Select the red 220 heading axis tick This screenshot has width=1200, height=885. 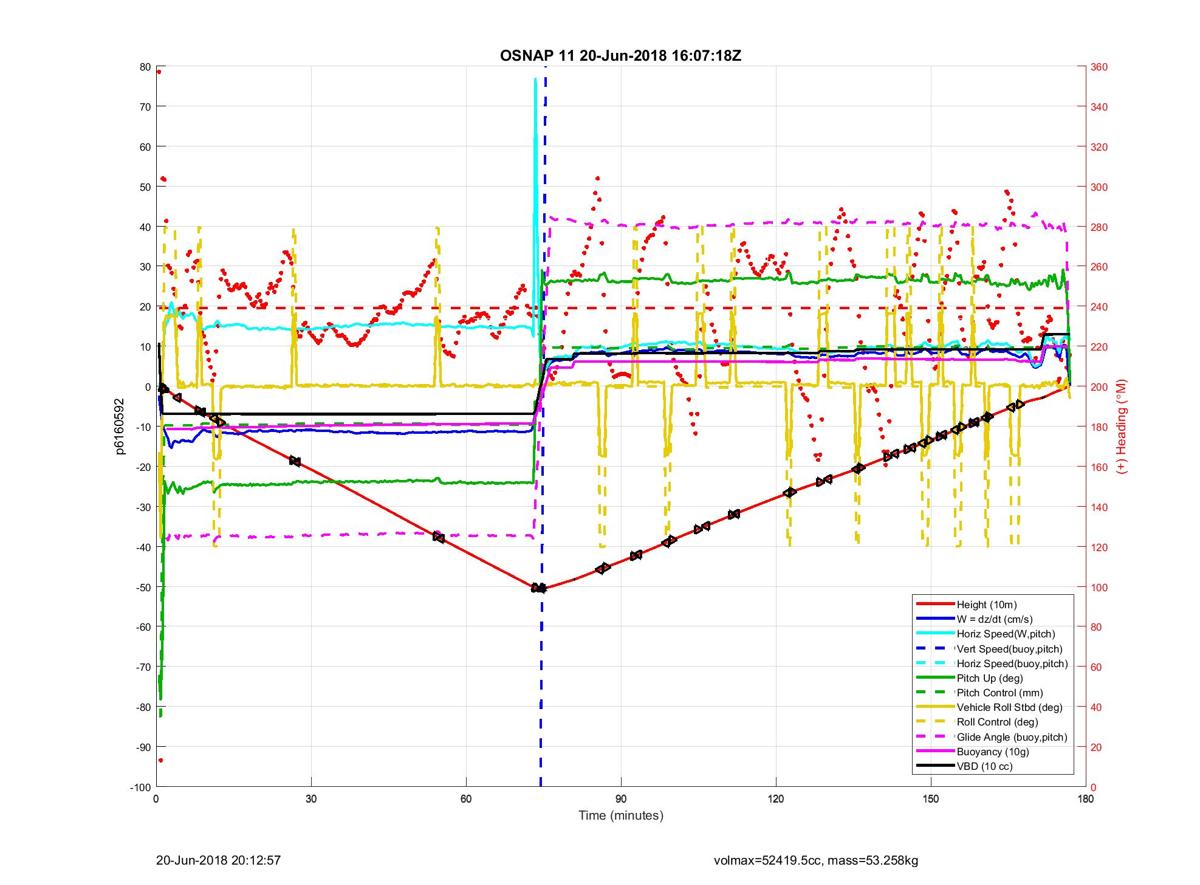1098,347
